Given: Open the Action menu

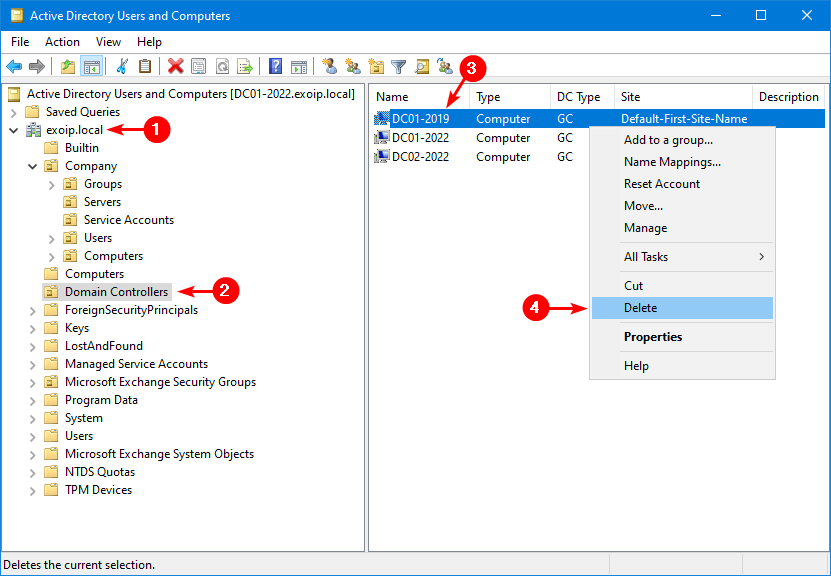Looking at the screenshot, I should [63, 42].
